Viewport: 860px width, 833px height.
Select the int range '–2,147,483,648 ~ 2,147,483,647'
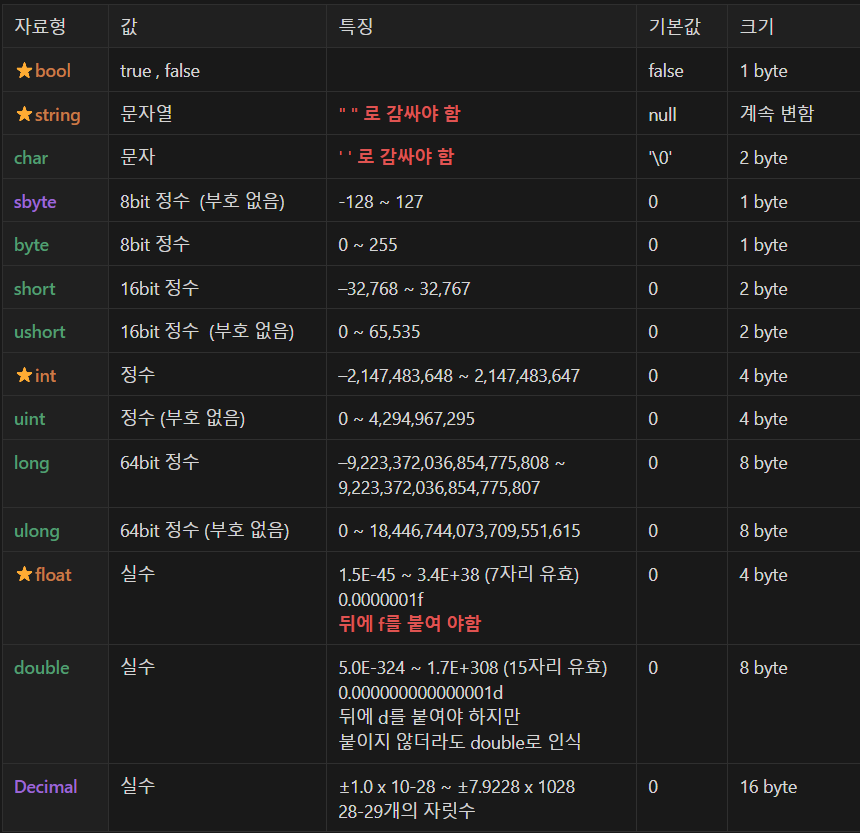(x=459, y=376)
